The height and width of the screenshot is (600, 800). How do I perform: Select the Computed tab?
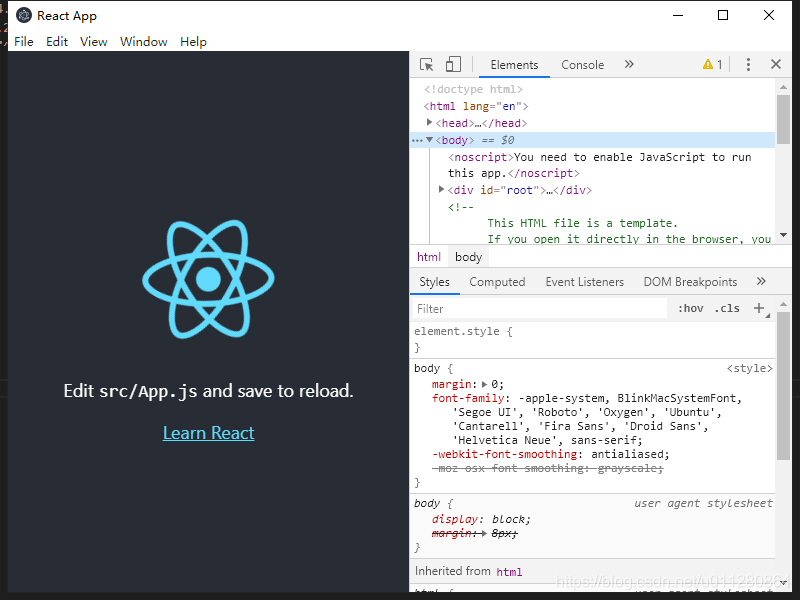tap(497, 282)
